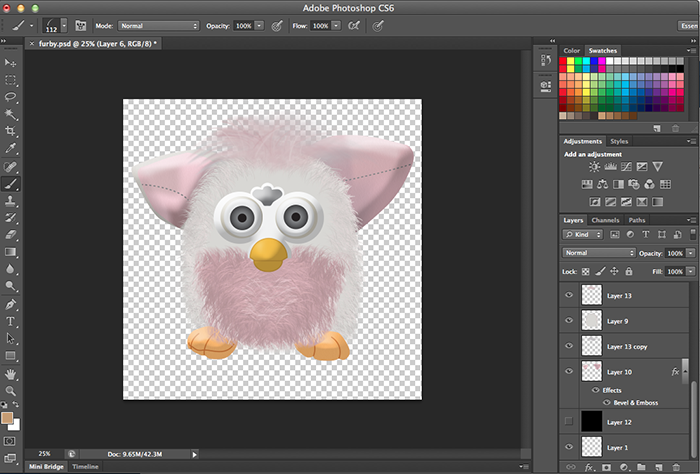Select the Zoom tool
The image size is (700, 474).
point(10,391)
